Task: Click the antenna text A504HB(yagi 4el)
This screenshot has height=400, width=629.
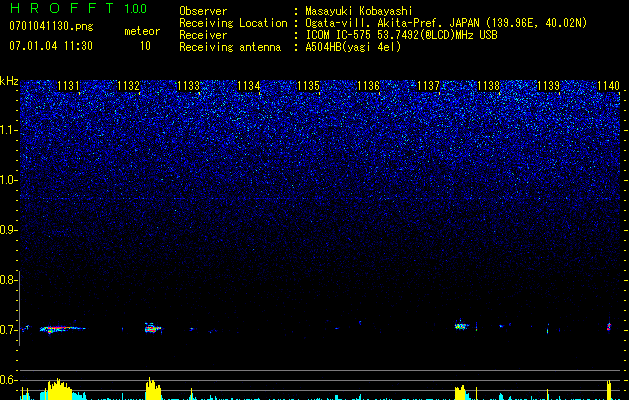Action: point(353,47)
